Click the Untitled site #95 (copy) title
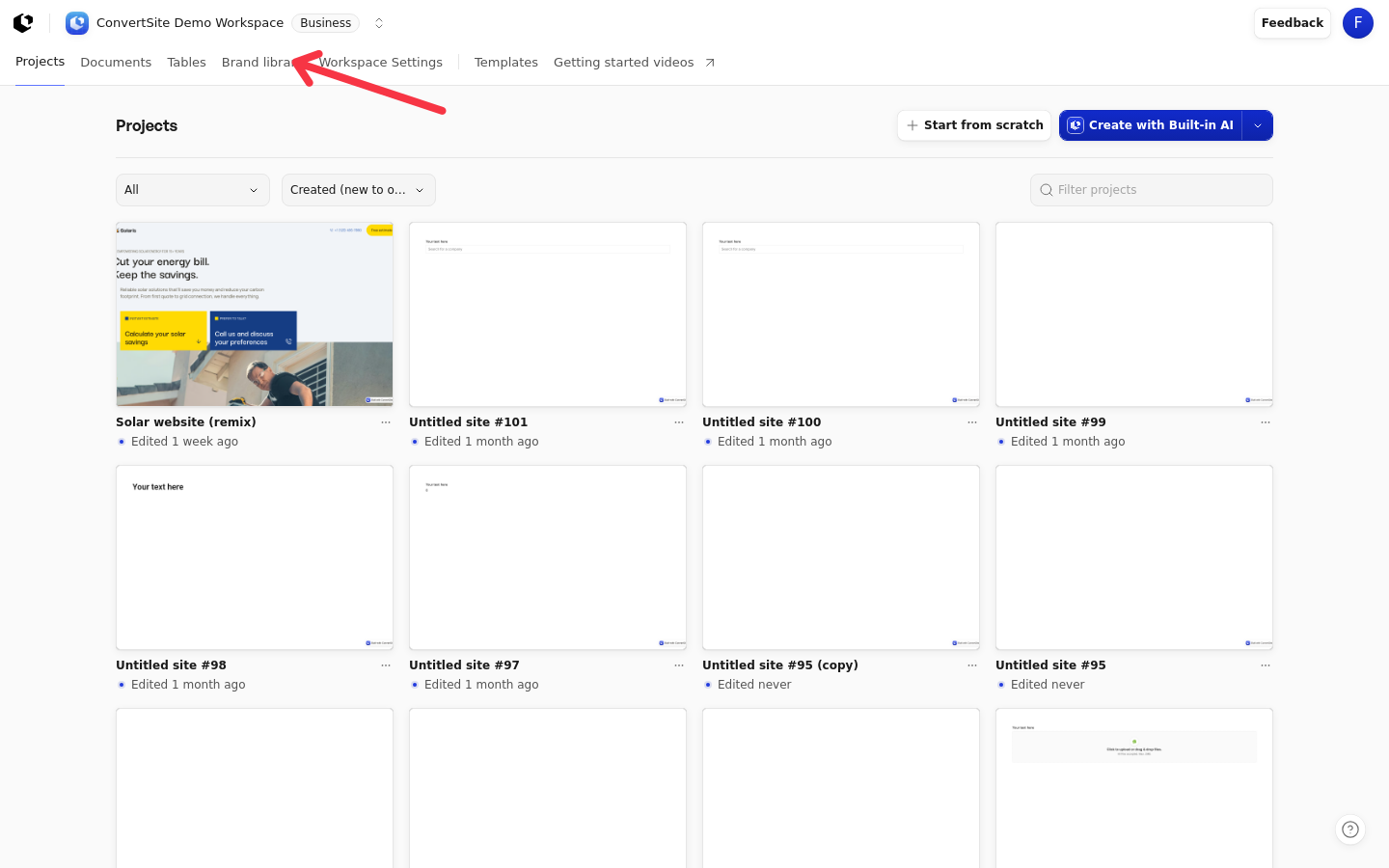1389x868 pixels. point(780,665)
